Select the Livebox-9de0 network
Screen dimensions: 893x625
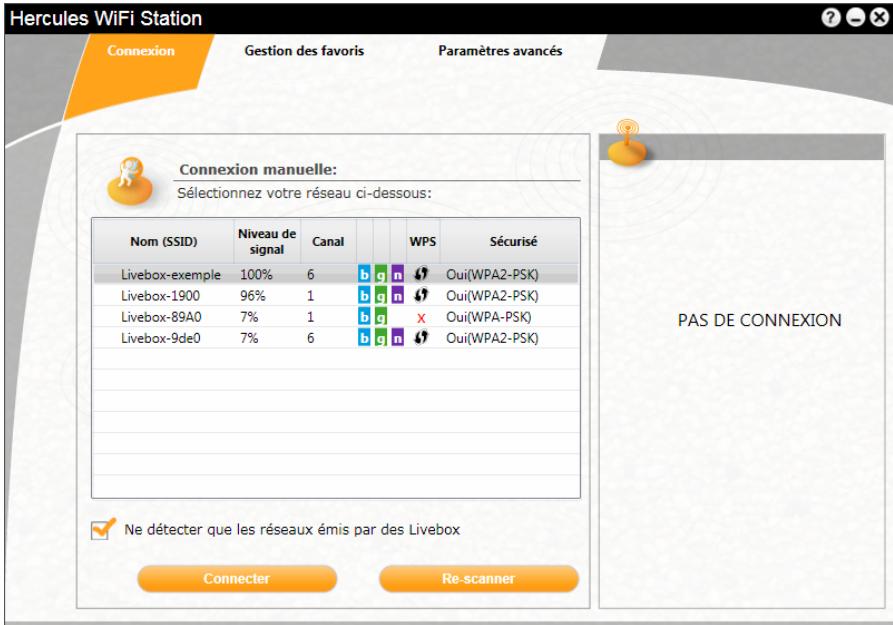pyautogui.click(x=336, y=338)
